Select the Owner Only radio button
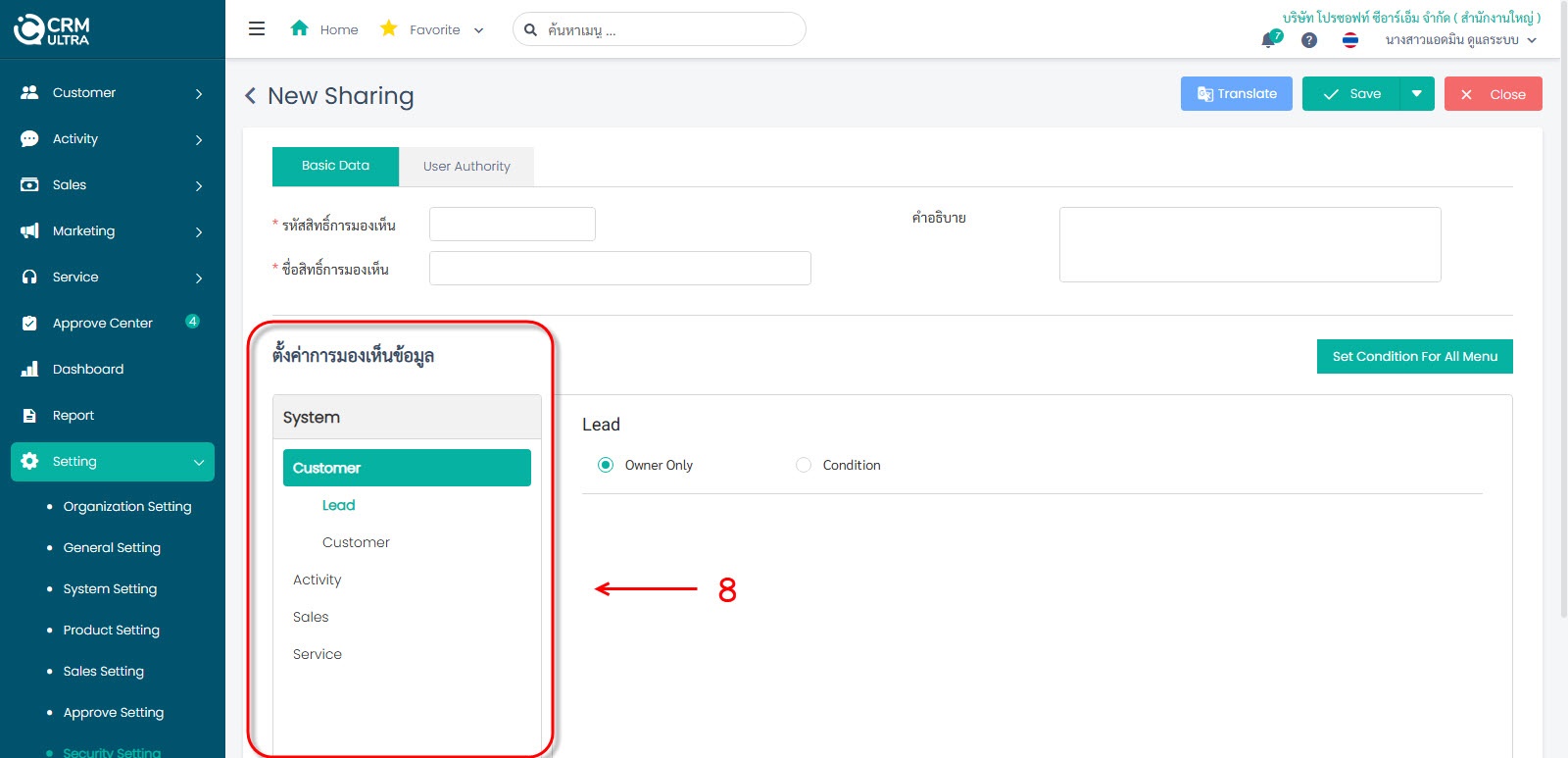 click(x=606, y=465)
